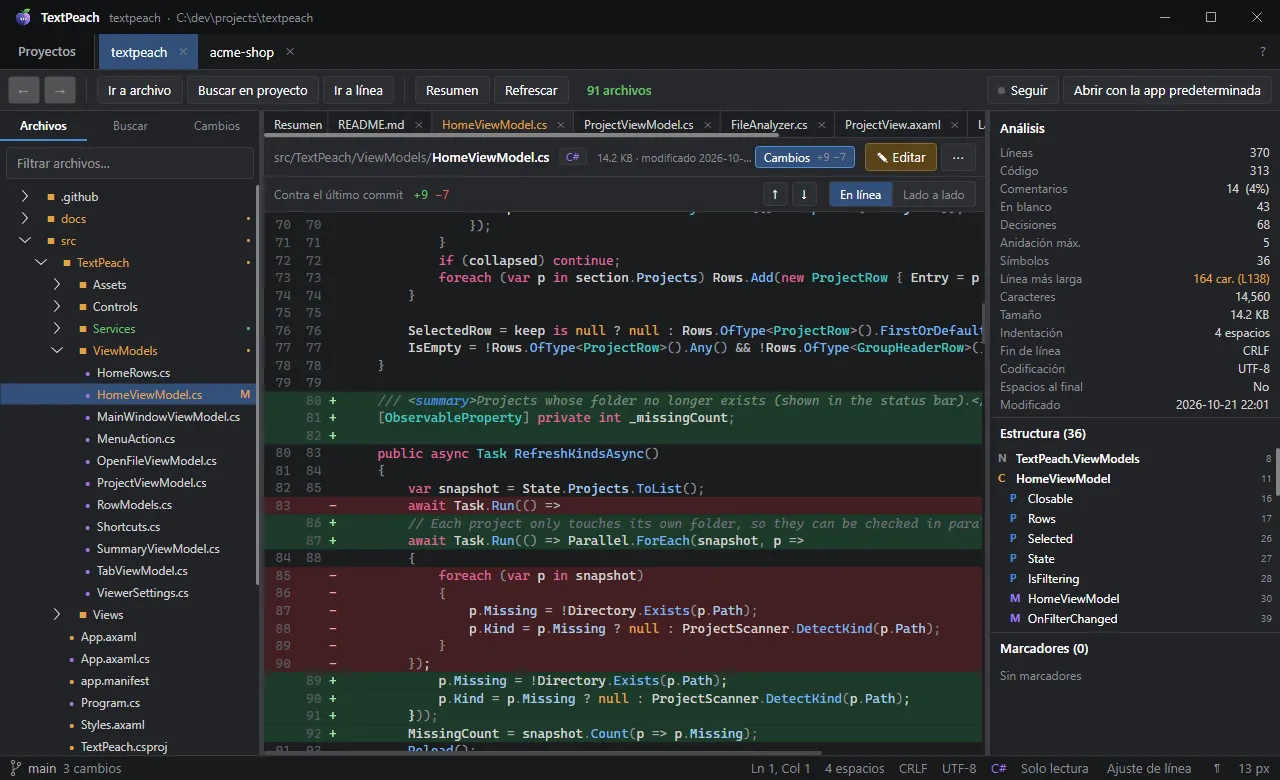The image size is (1280, 780).
Task: Click the back arrow navigation button
Action: point(24,90)
